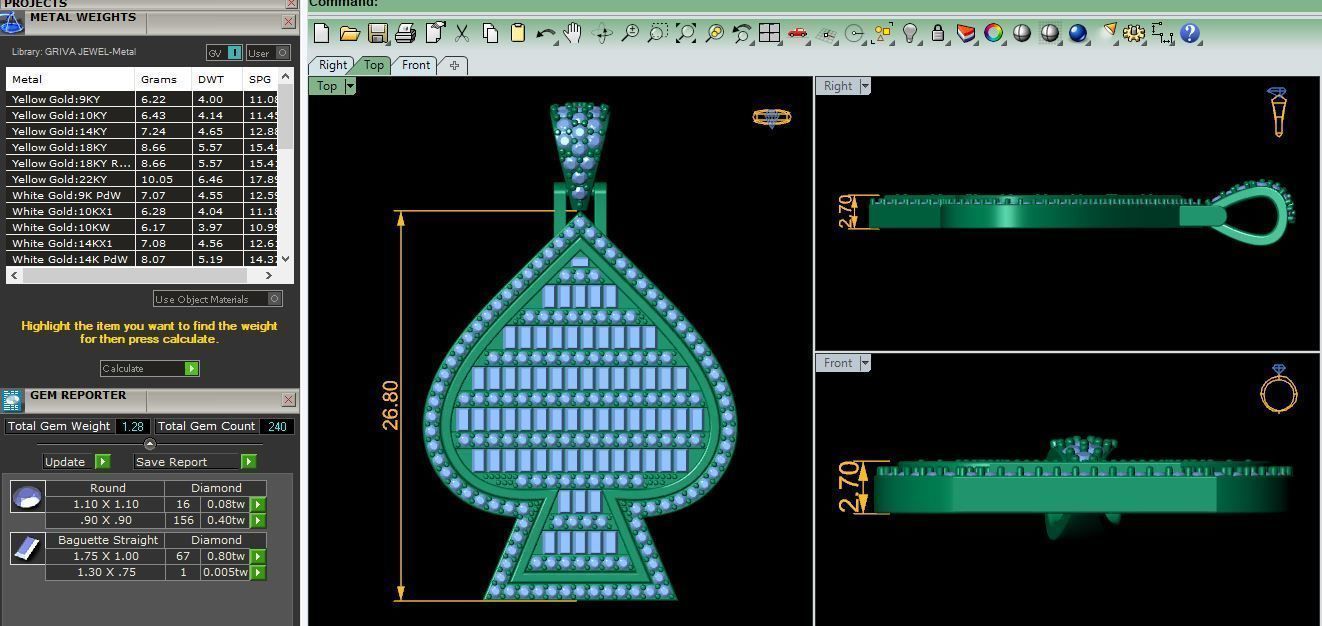The height and width of the screenshot is (626, 1322).
Task: Switch to the Top viewport tab
Action: point(373,65)
